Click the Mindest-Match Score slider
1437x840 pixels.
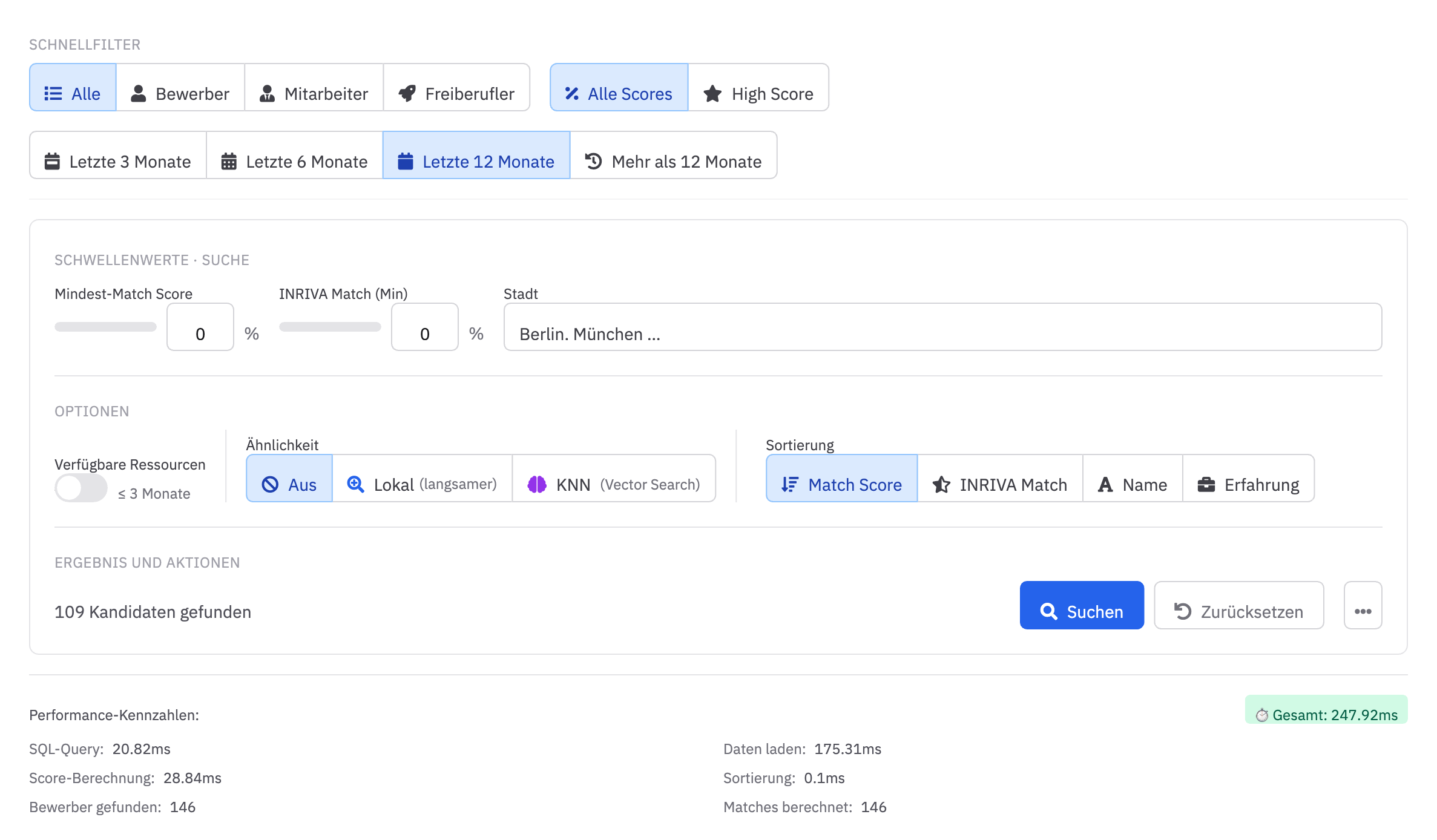(105, 327)
